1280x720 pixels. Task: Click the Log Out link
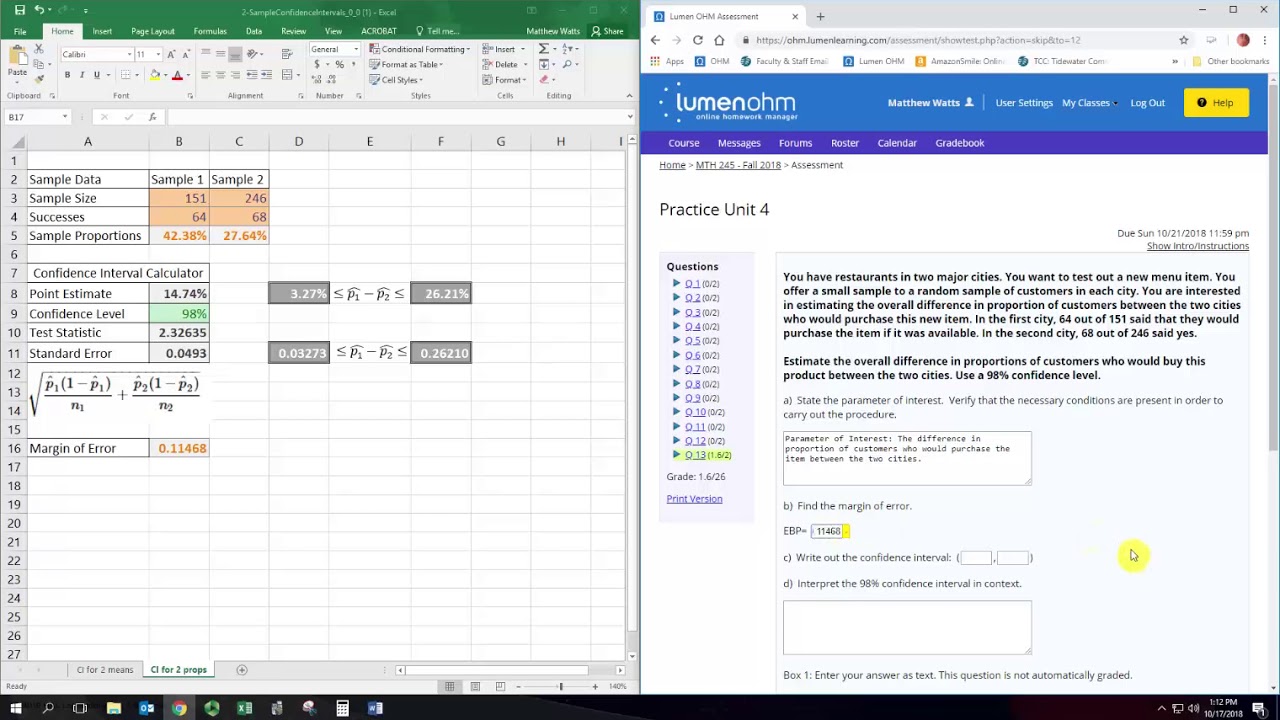1147,103
